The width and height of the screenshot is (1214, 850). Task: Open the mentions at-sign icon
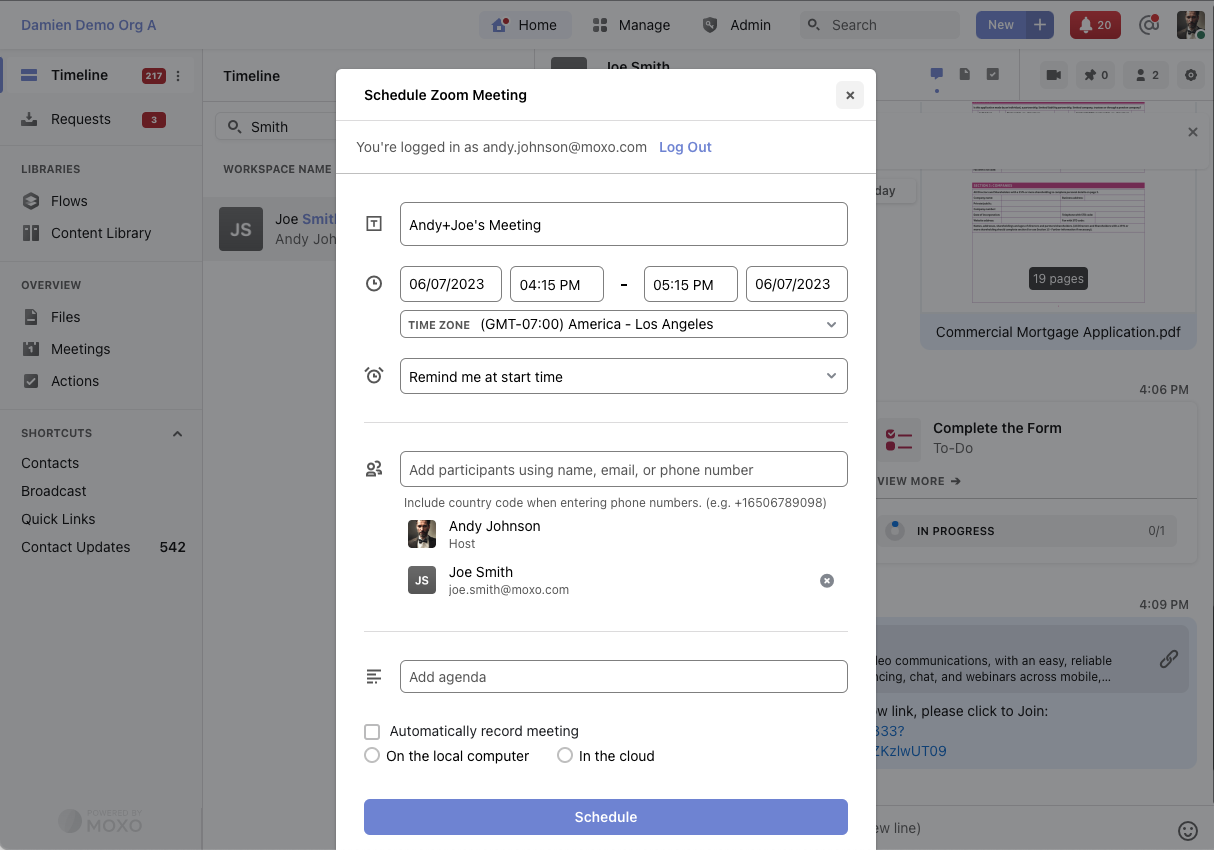(x=1149, y=25)
